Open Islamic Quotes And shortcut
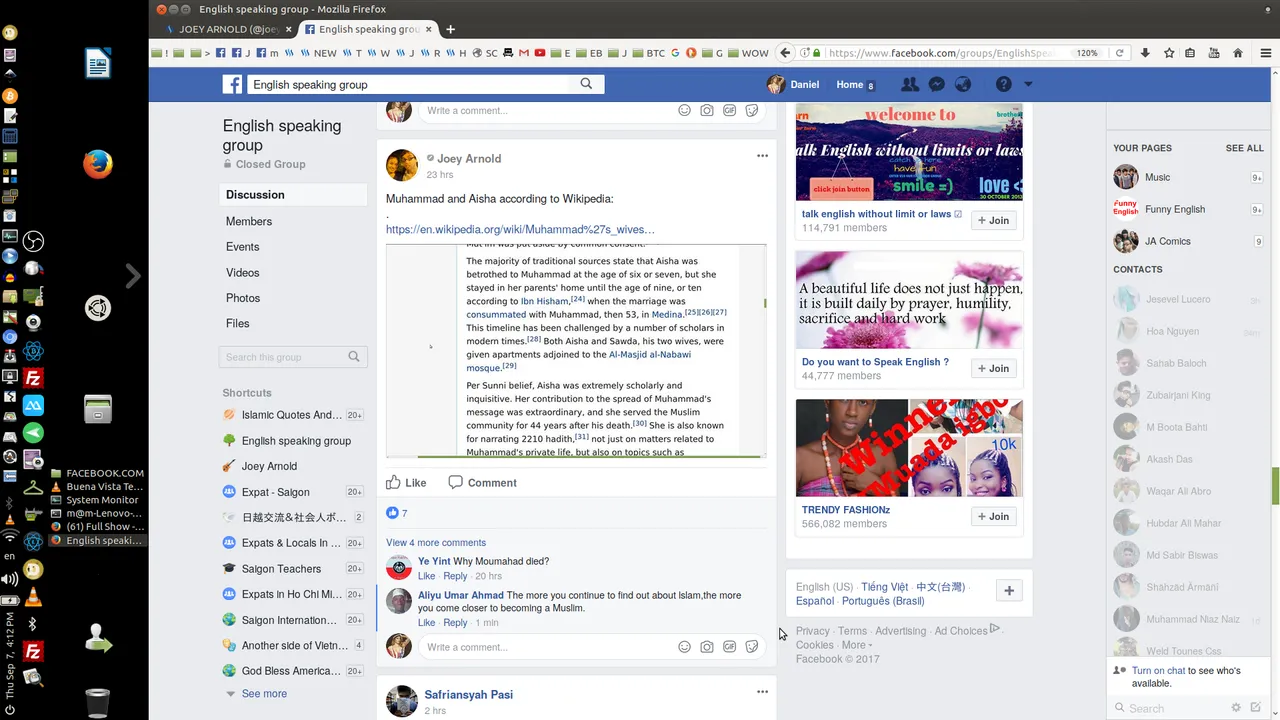The image size is (1280, 720). [292, 415]
